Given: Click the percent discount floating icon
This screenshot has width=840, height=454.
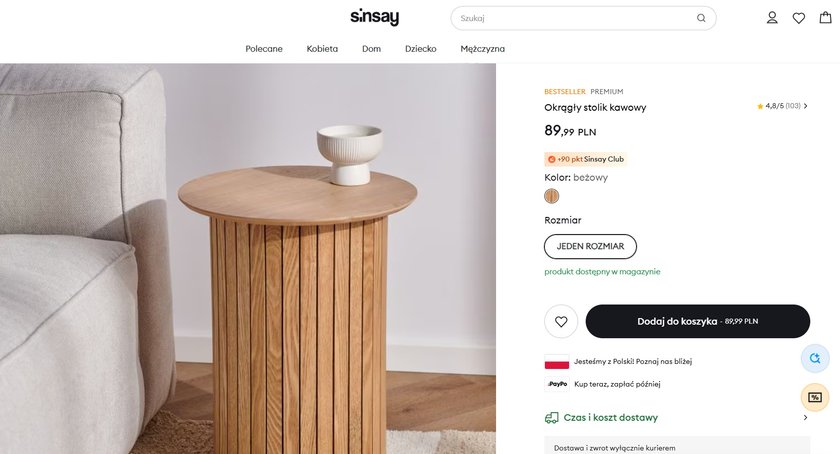Looking at the screenshot, I should 815,396.
